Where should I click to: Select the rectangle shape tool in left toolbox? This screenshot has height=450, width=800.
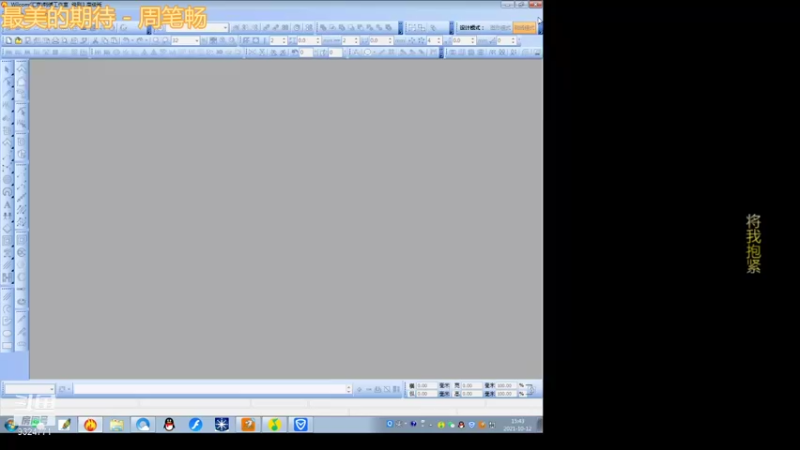pos(7,346)
